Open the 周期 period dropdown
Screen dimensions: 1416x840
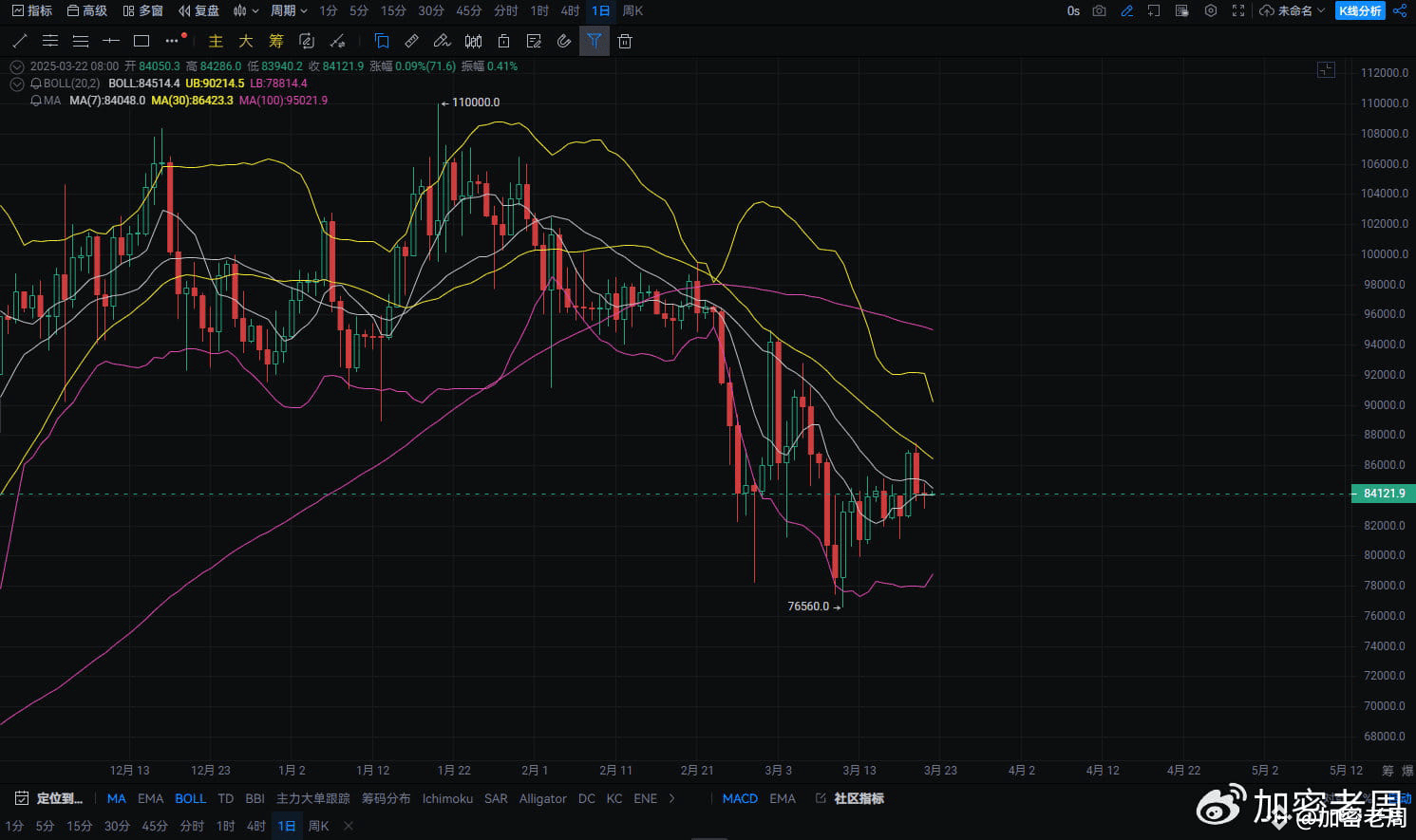(x=289, y=10)
